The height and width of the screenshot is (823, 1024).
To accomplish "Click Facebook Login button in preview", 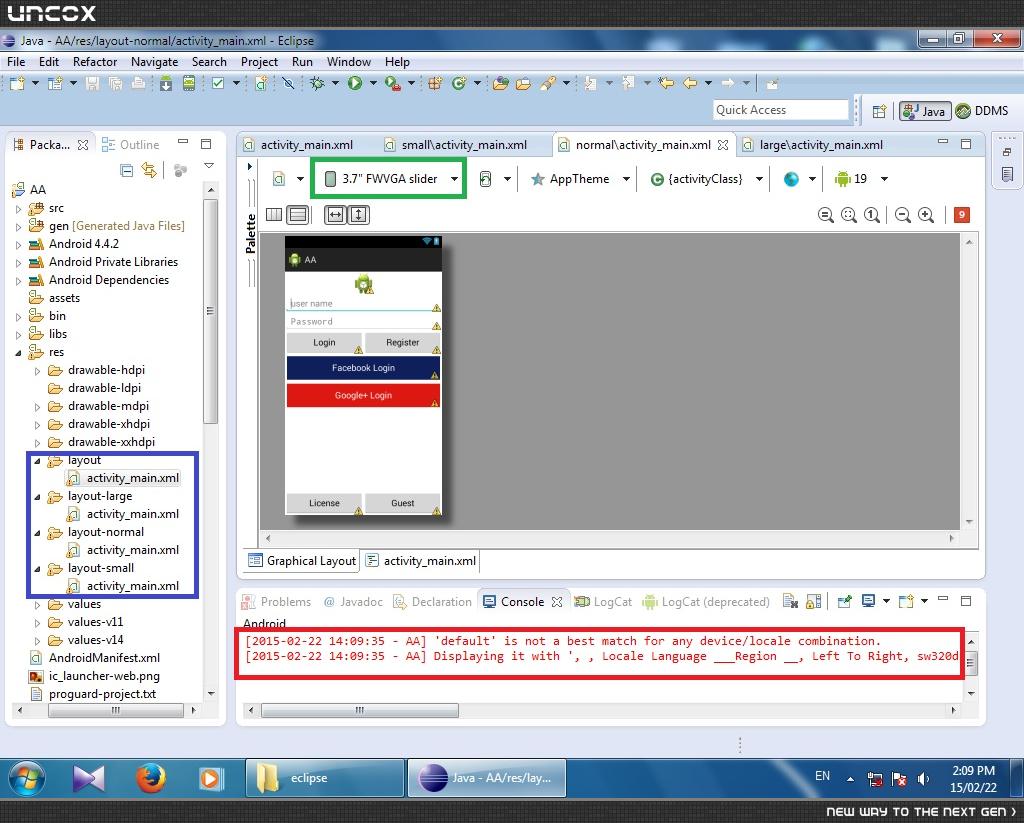I will coord(363,368).
